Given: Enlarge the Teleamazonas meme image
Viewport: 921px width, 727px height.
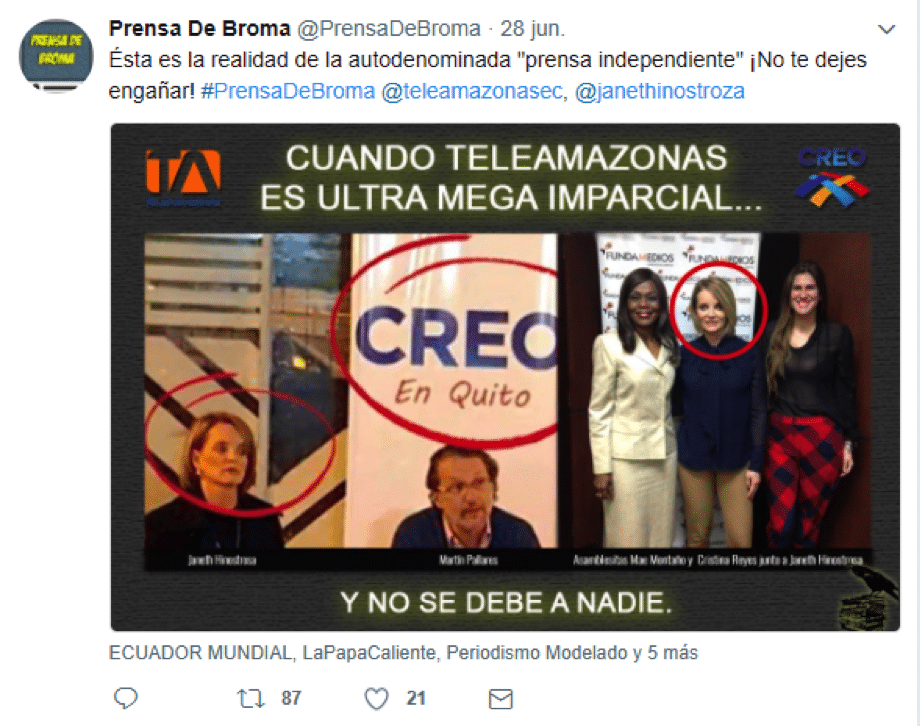Looking at the screenshot, I should point(505,377).
